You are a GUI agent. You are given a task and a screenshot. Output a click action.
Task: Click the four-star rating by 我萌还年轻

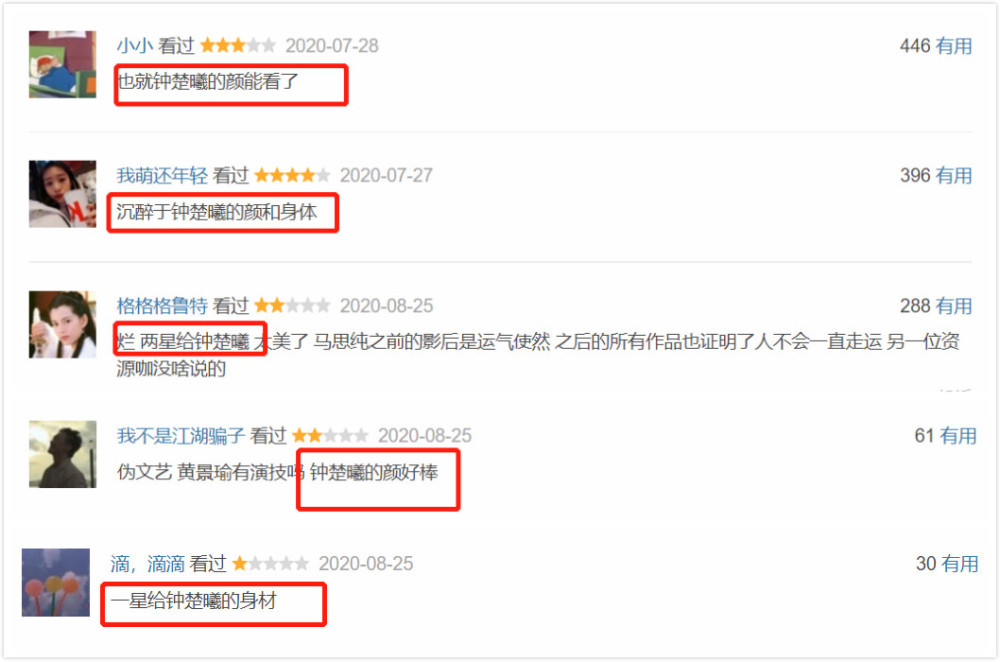point(292,175)
